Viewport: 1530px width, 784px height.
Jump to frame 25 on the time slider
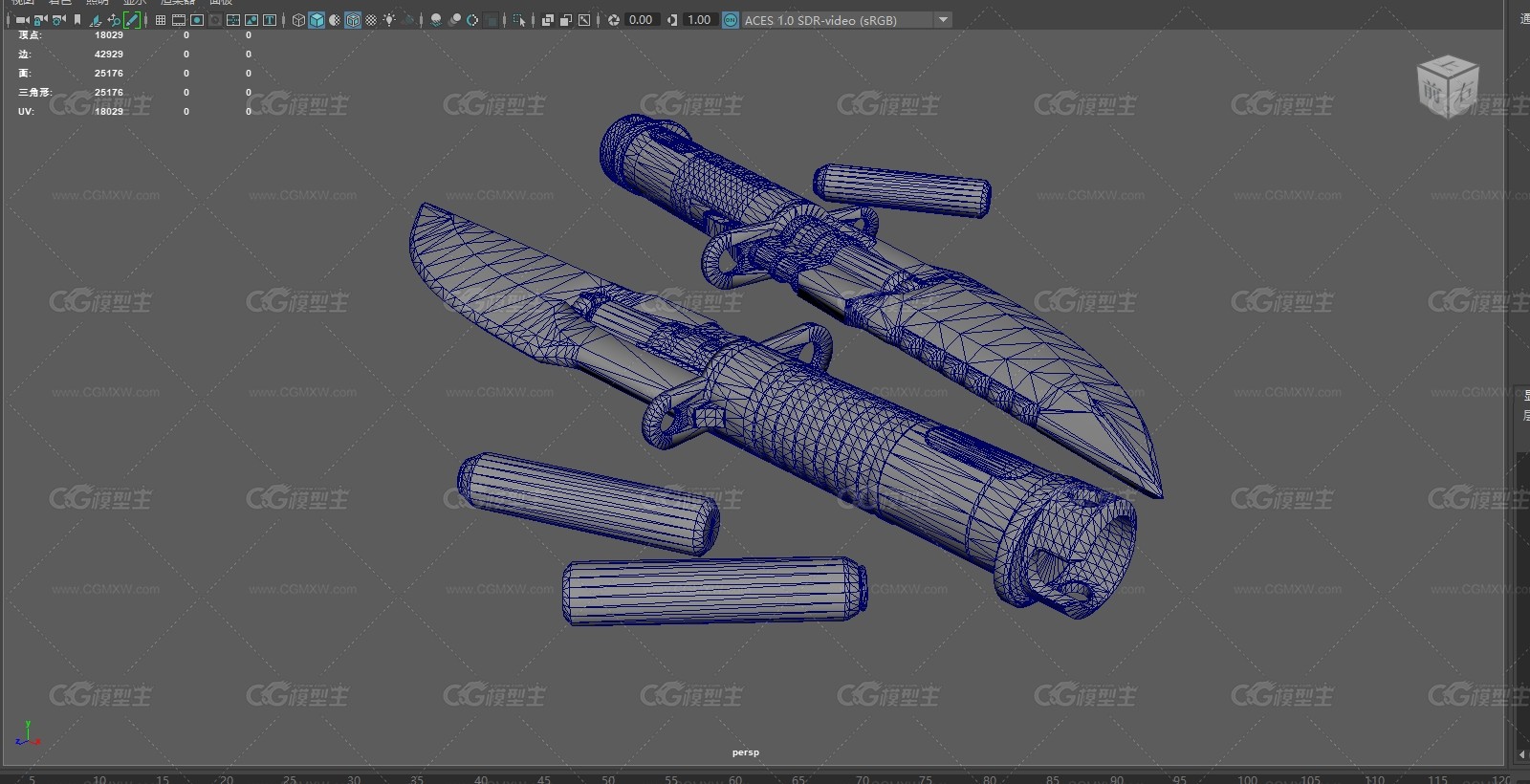click(x=289, y=779)
